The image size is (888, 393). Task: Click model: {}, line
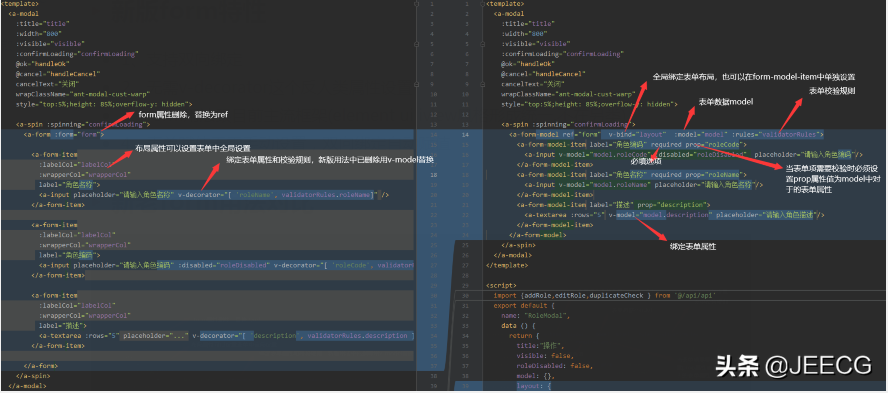[535, 376]
